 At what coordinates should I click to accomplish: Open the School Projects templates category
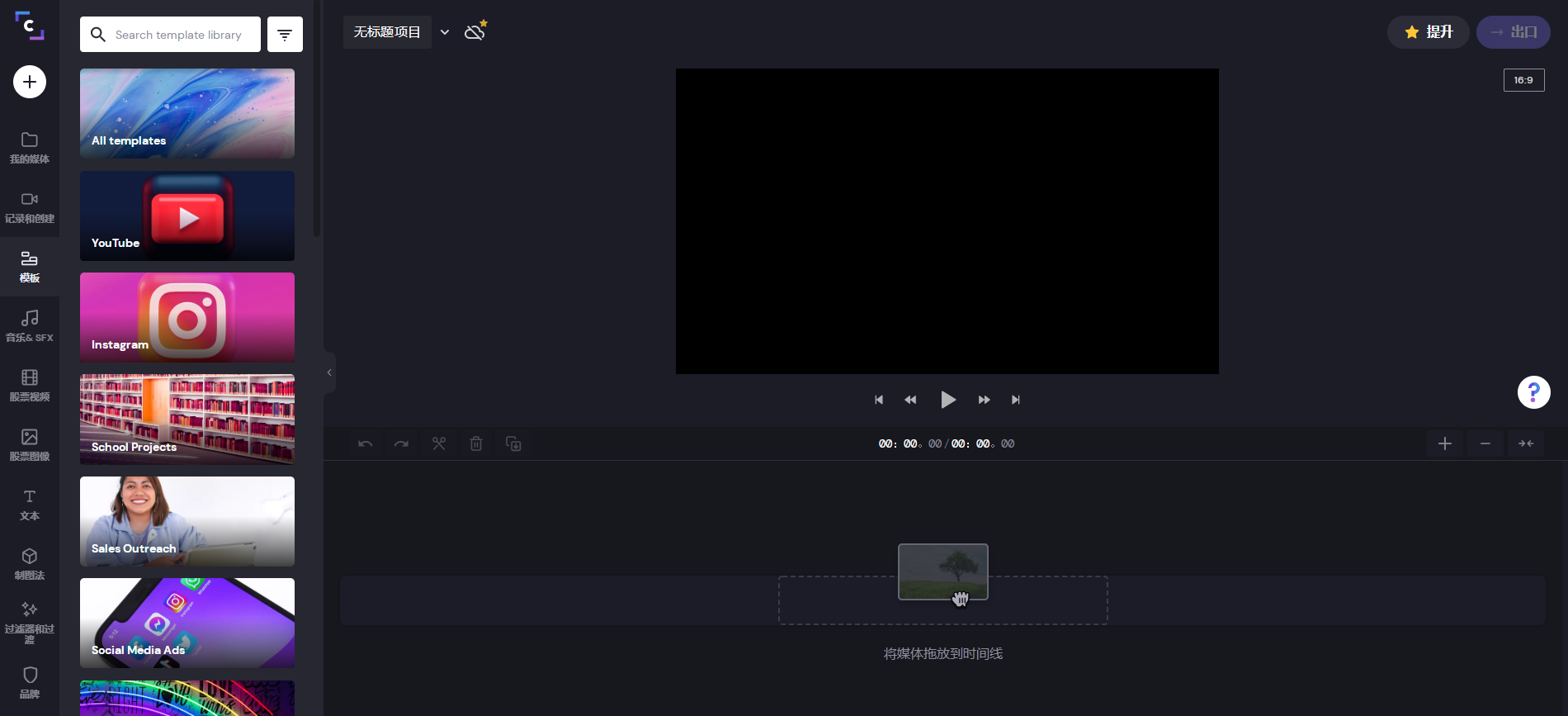pyautogui.click(x=187, y=420)
